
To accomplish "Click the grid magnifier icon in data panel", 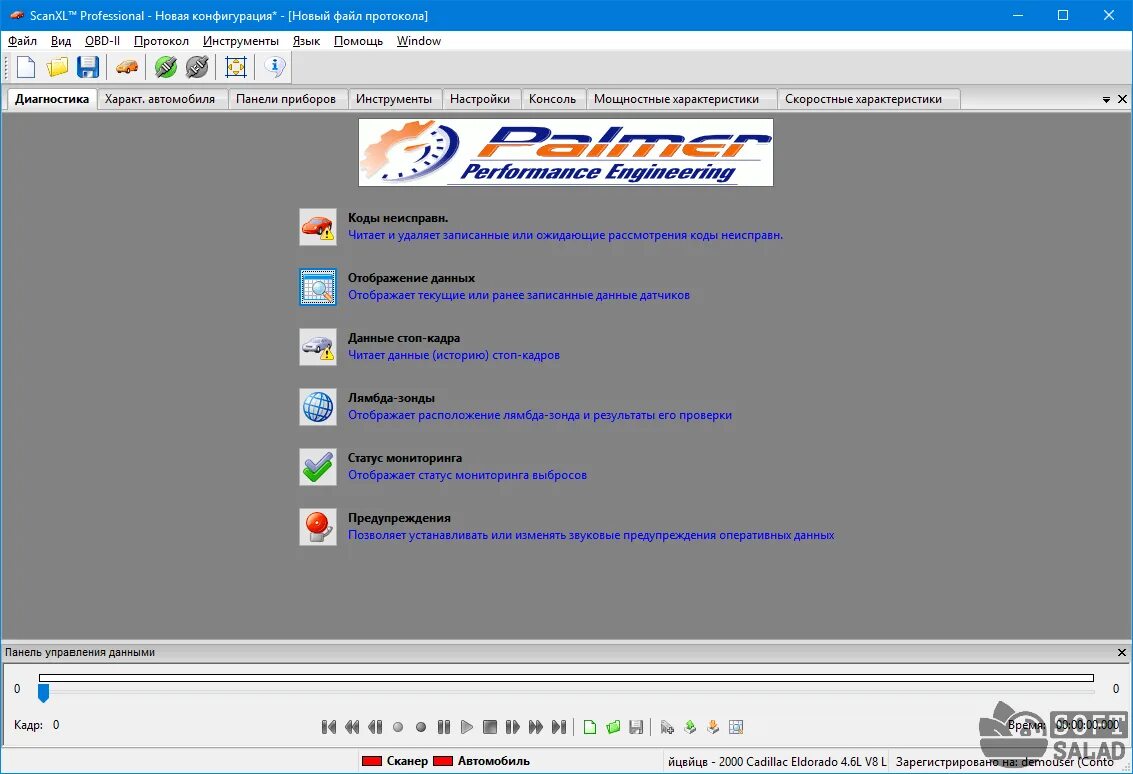I will [x=736, y=727].
